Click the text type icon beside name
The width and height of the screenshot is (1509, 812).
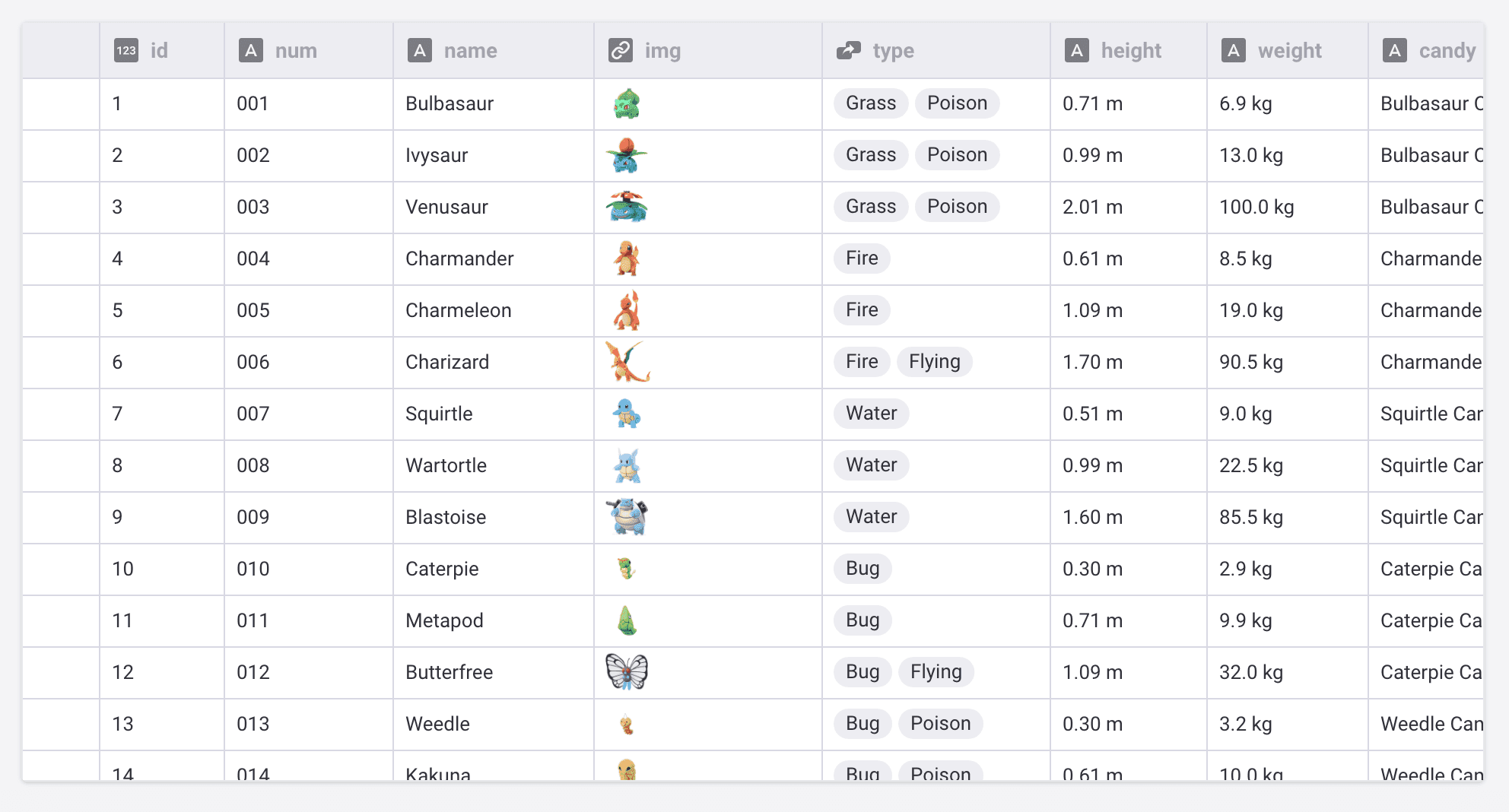point(420,51)
